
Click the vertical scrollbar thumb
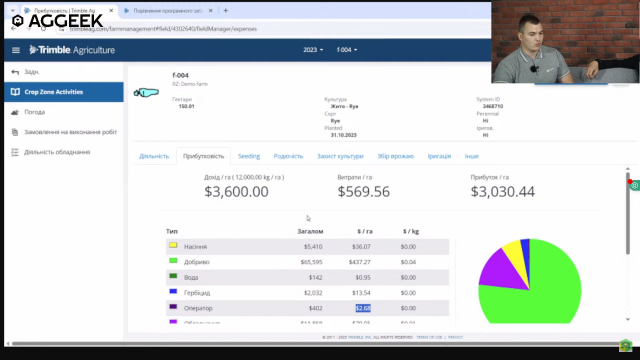tap(628, 213)
